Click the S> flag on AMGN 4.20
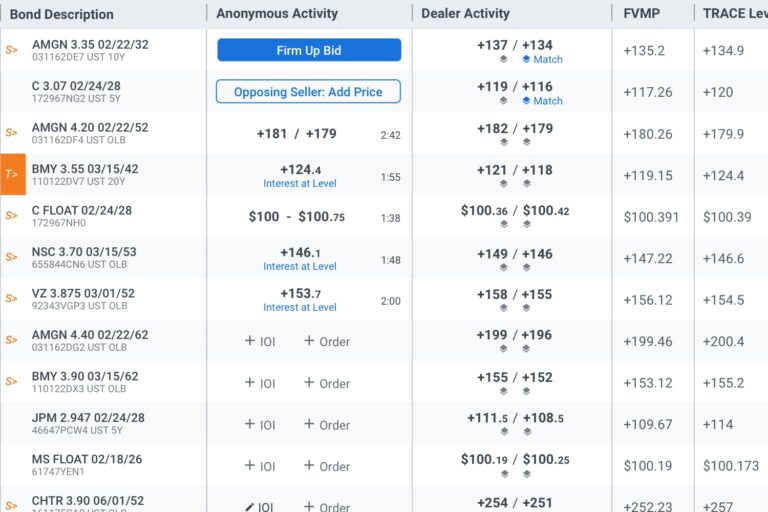The height and width of the screenshot is (512, 768). coord(12,133)
